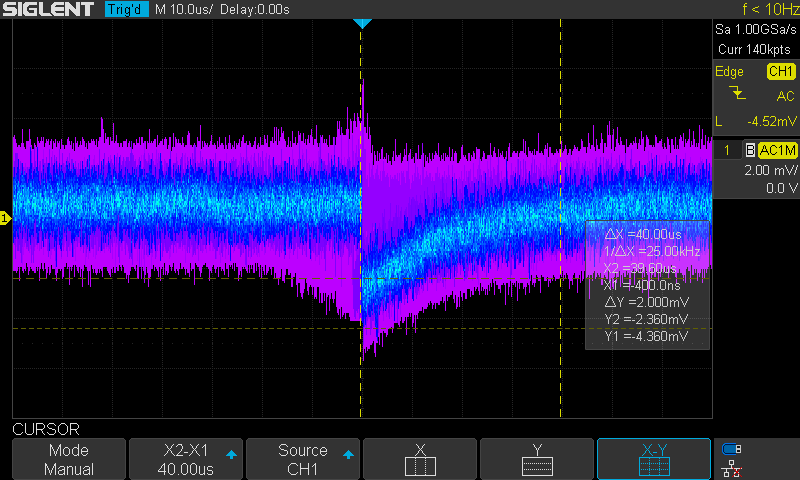Click the ΔY =2.000mV readout

point(646,302)
